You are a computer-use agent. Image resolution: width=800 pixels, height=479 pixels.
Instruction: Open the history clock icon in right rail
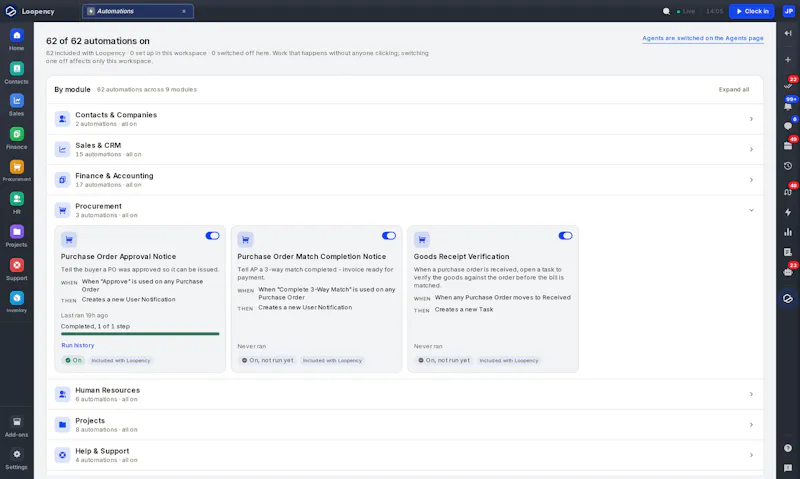788,166
